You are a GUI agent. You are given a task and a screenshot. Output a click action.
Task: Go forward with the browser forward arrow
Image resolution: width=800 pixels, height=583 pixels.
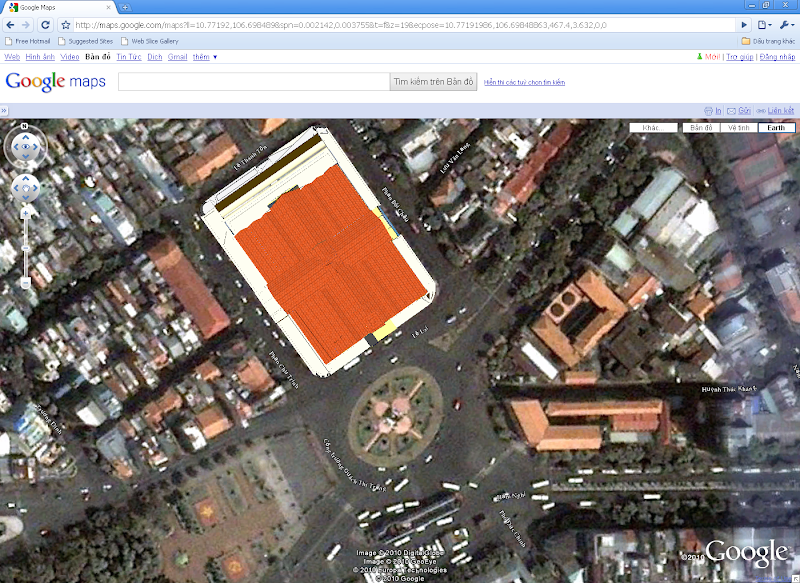pos(27,24)
